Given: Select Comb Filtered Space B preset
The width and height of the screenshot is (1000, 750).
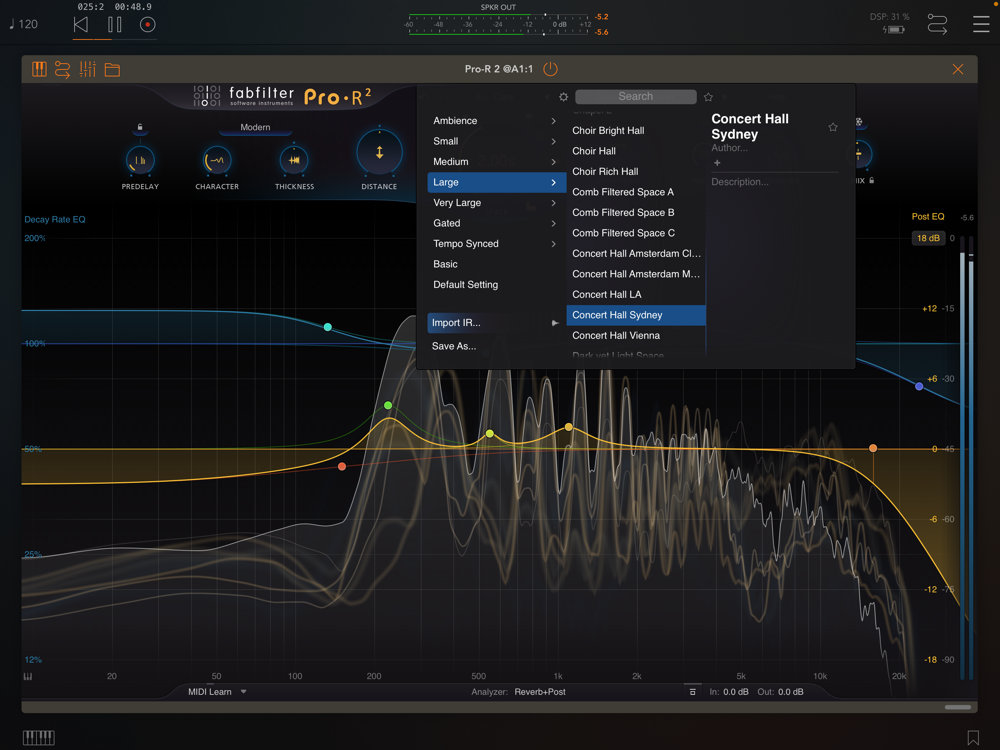Looking at the screenshot, I should [x=636, y=212].
